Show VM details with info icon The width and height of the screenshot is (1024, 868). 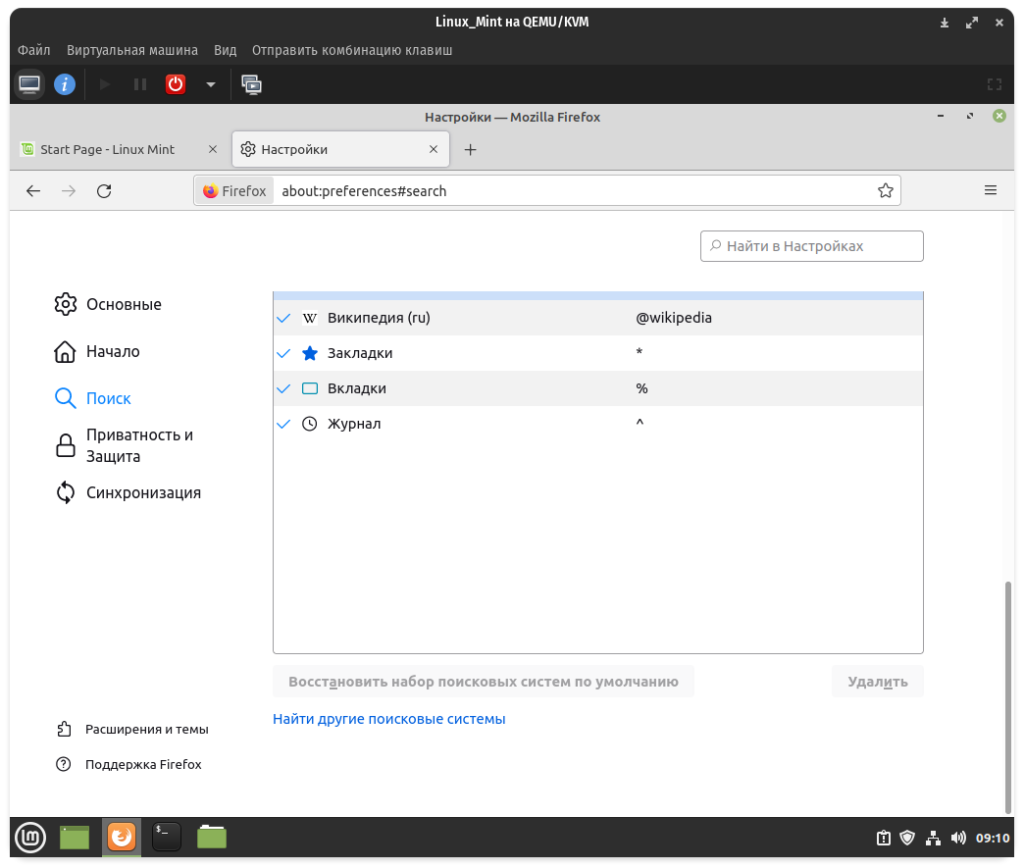click(x=65, y=85)
